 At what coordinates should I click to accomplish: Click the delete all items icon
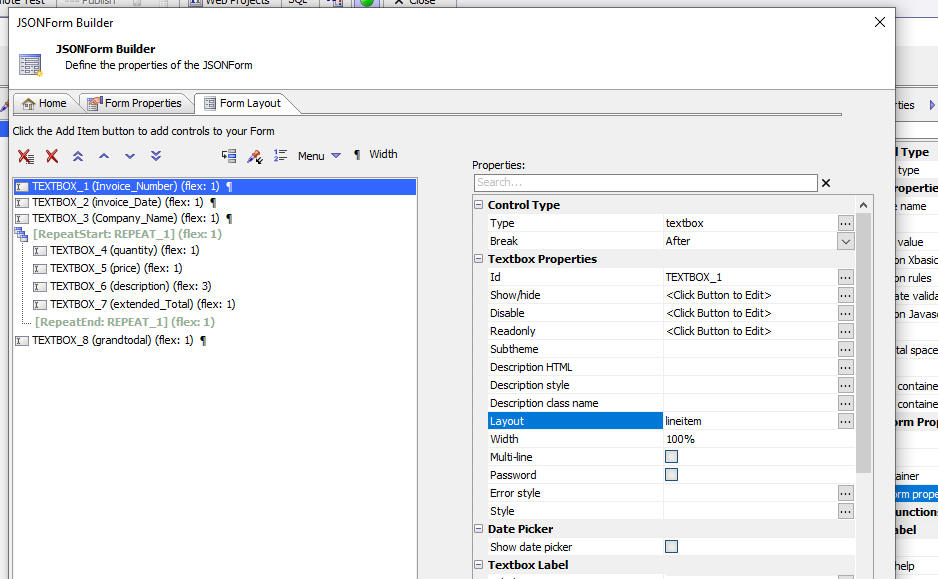tap(26, 156)
